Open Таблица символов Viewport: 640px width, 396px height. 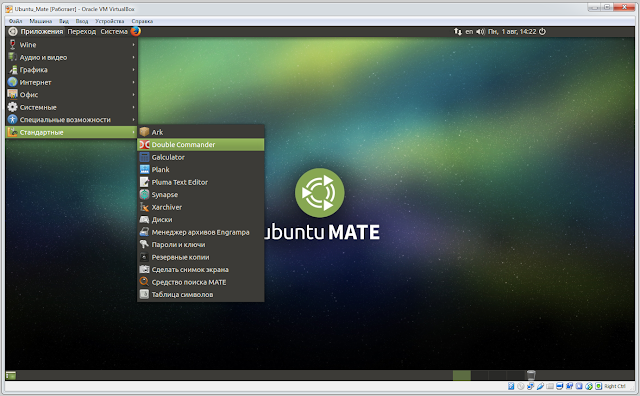click(x=201, y=294)
